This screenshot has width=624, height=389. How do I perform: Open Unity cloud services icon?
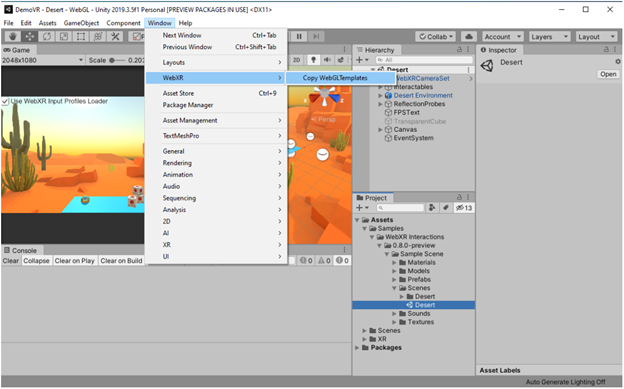(x=469, y=37)
